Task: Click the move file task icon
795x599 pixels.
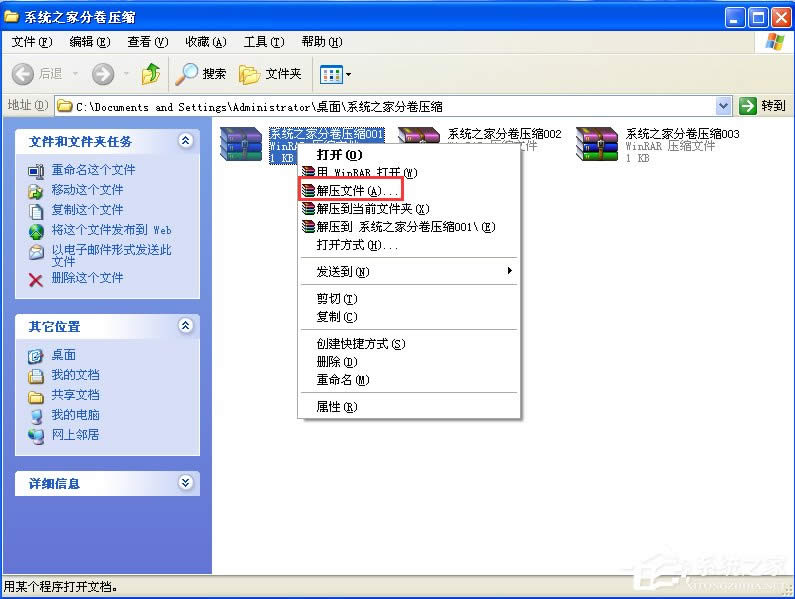Action: (x=36, y=191)
